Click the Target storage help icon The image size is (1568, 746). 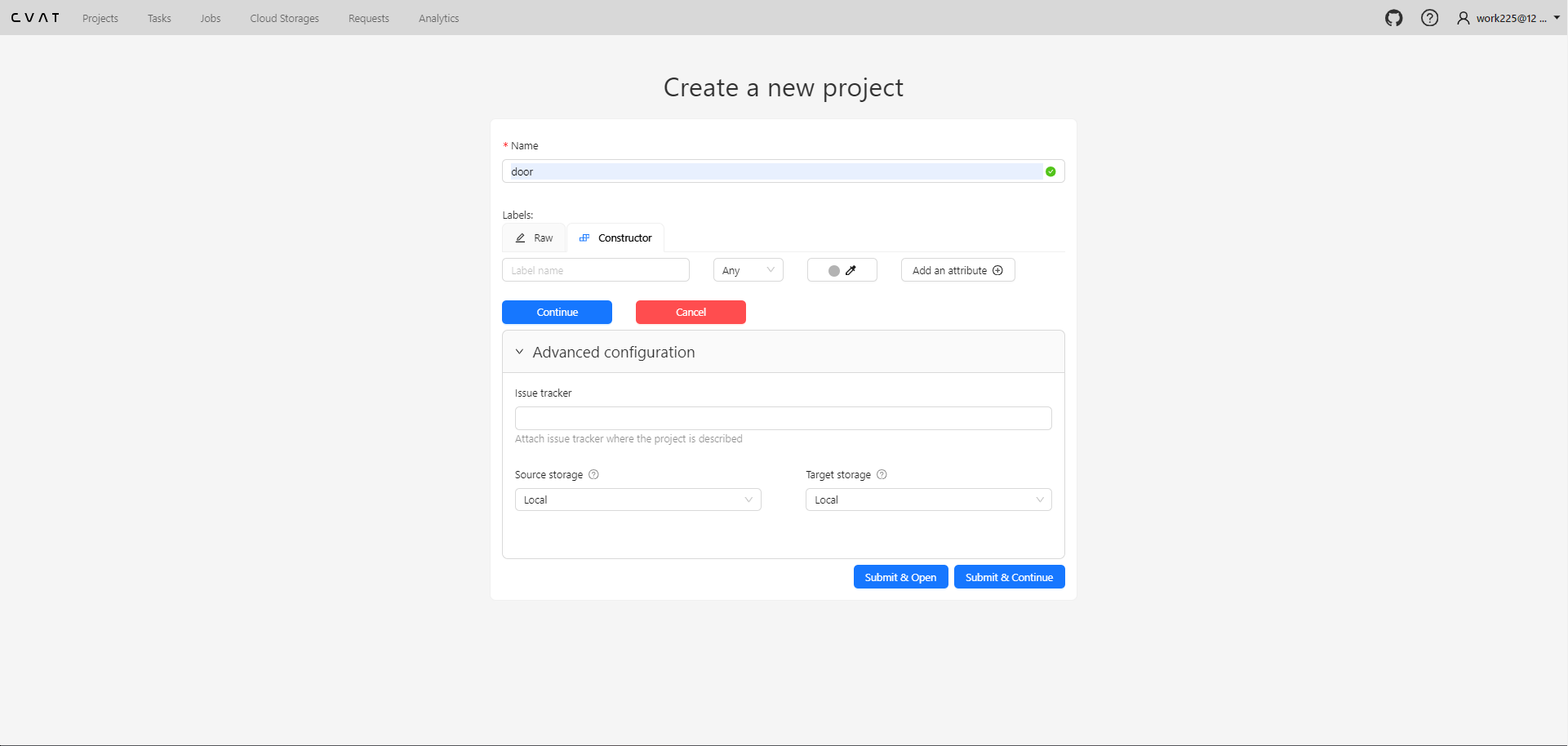coord(882,474)
